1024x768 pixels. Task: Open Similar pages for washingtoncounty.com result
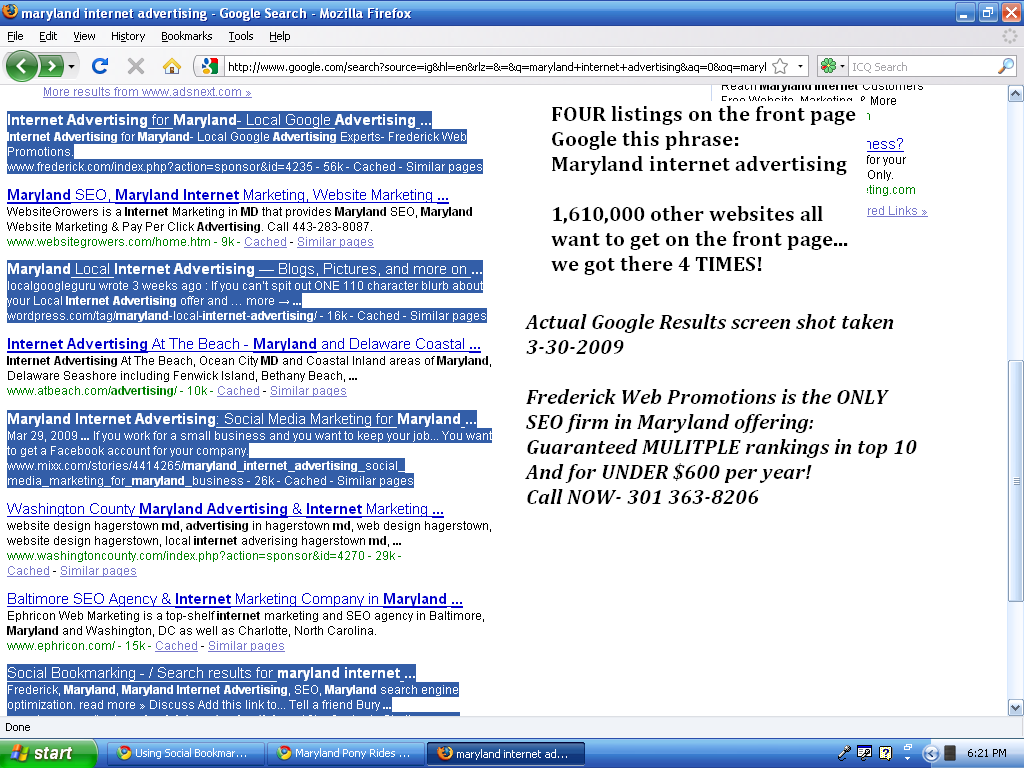tap(98, 571)
